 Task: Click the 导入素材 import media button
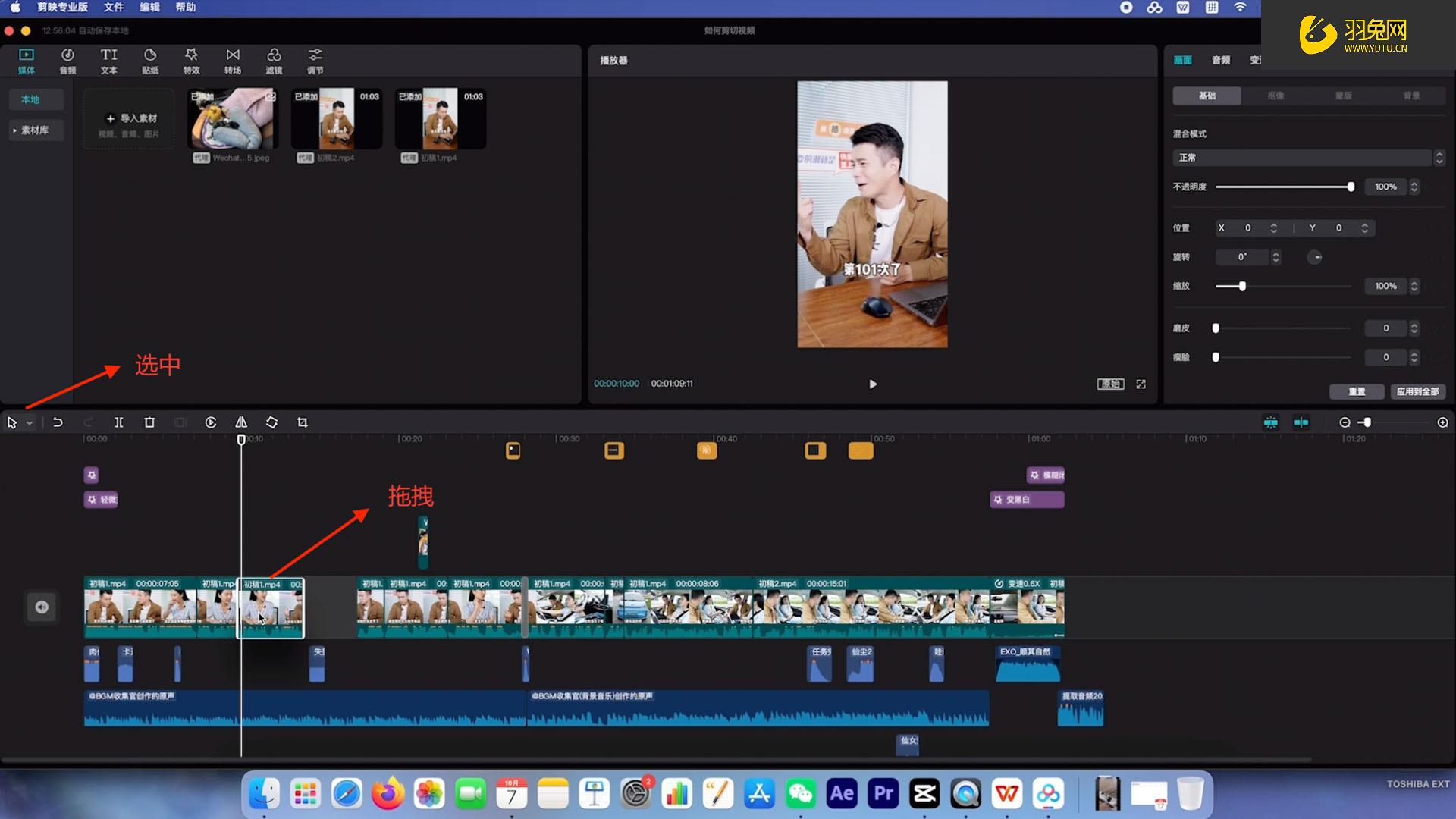pos(129,119)
